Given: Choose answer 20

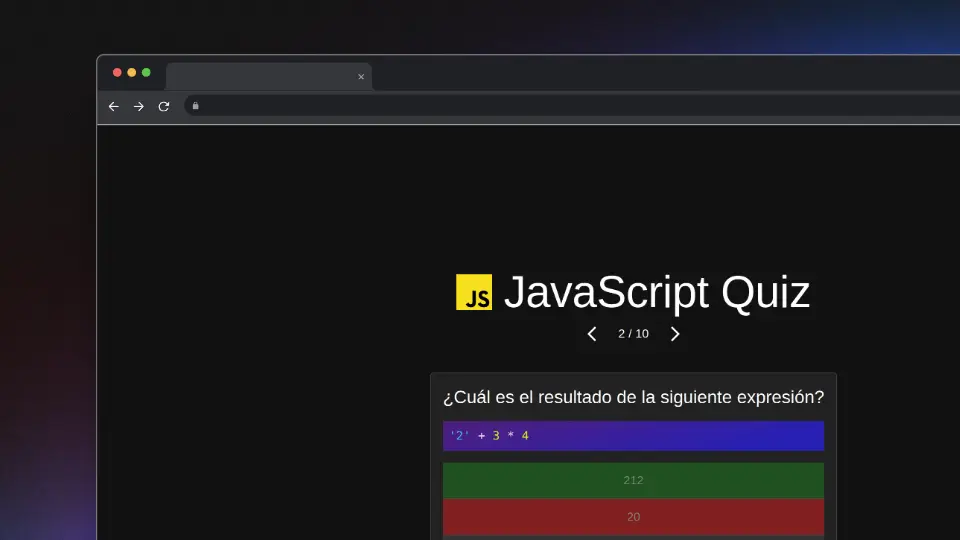Looking at the screenshot, I should pos(633,517).
